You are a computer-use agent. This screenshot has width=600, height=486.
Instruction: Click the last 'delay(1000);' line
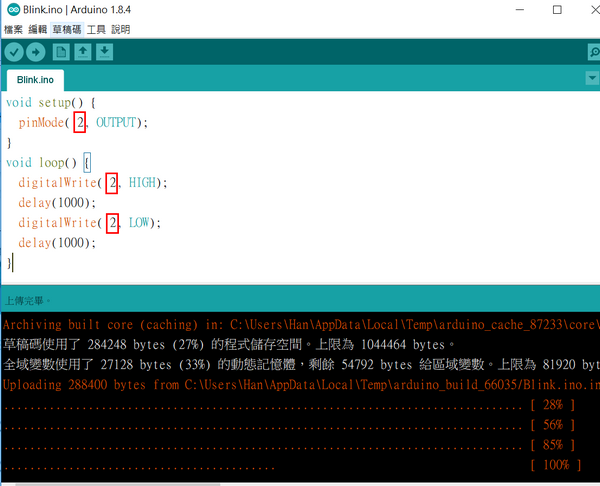[x=57, y=243]
